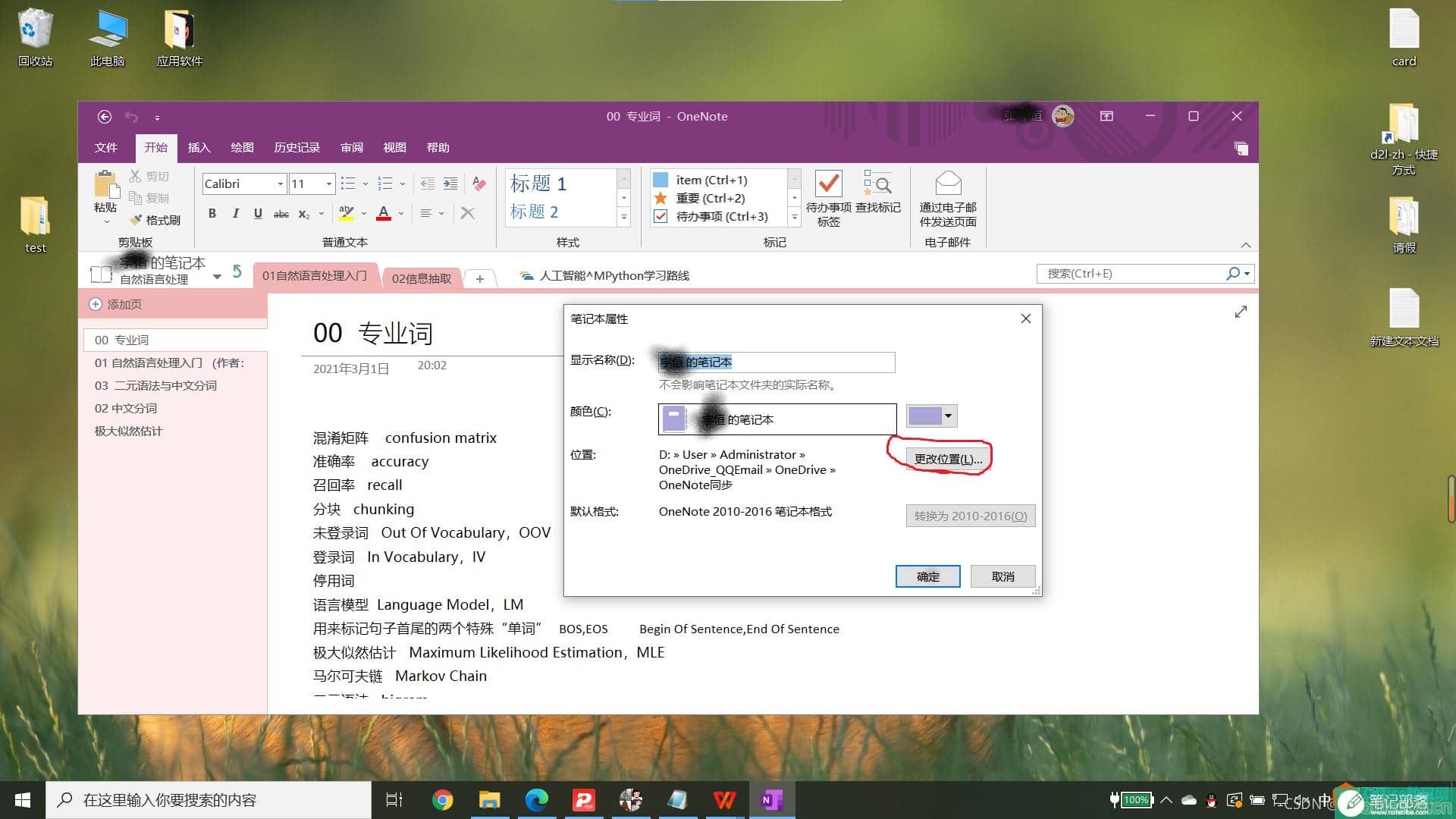
Task: Click 取消 to close notebook properties
Action: point(1004,576)
